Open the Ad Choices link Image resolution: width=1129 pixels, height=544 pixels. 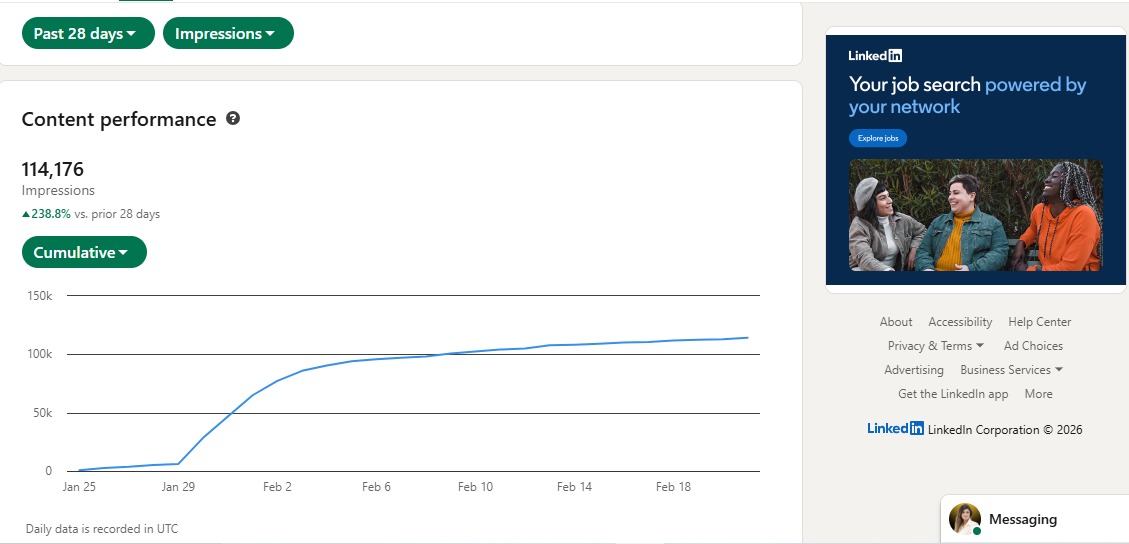click(1033, 346)
